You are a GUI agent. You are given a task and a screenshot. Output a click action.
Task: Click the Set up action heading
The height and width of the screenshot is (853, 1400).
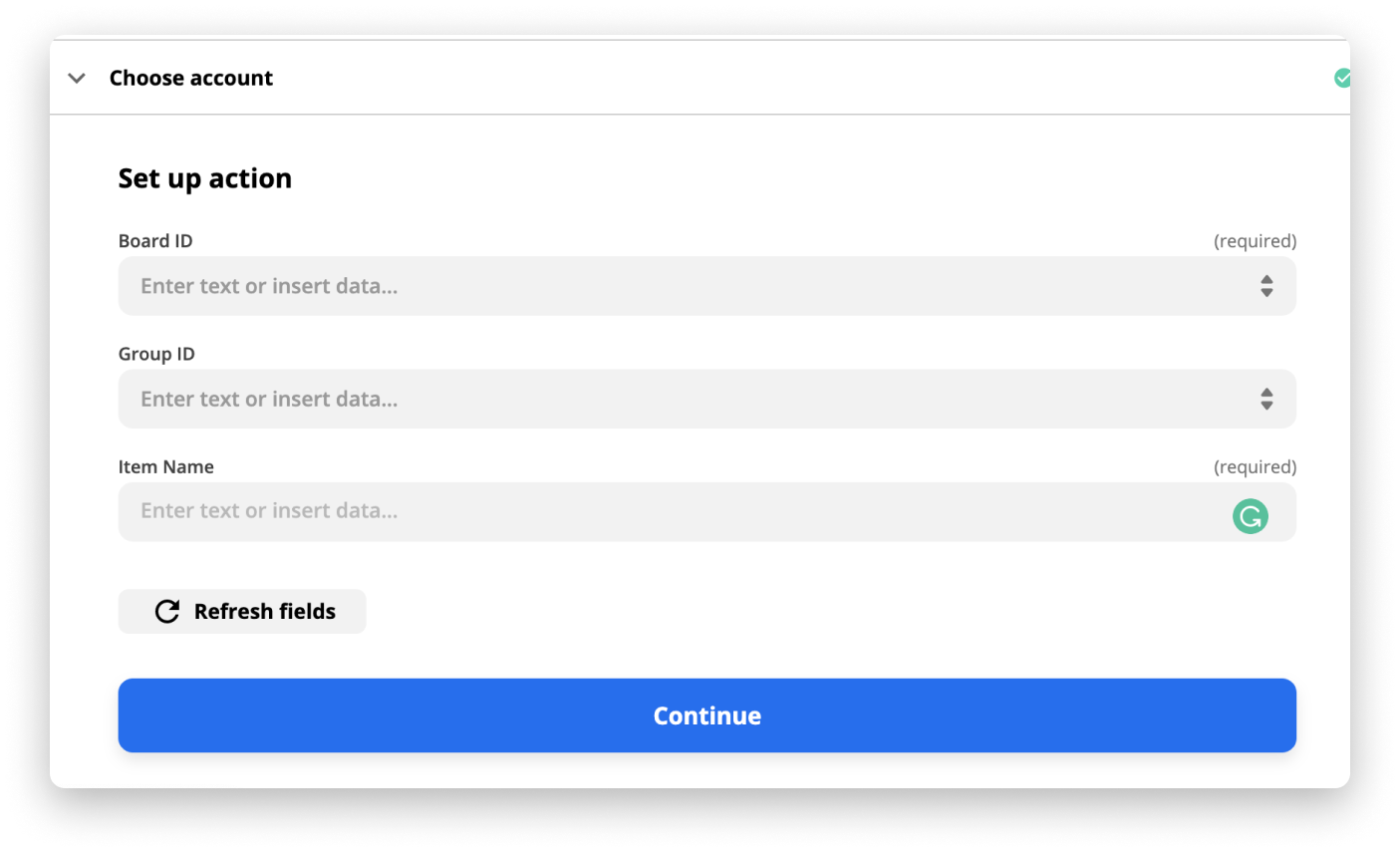[205, 178]
